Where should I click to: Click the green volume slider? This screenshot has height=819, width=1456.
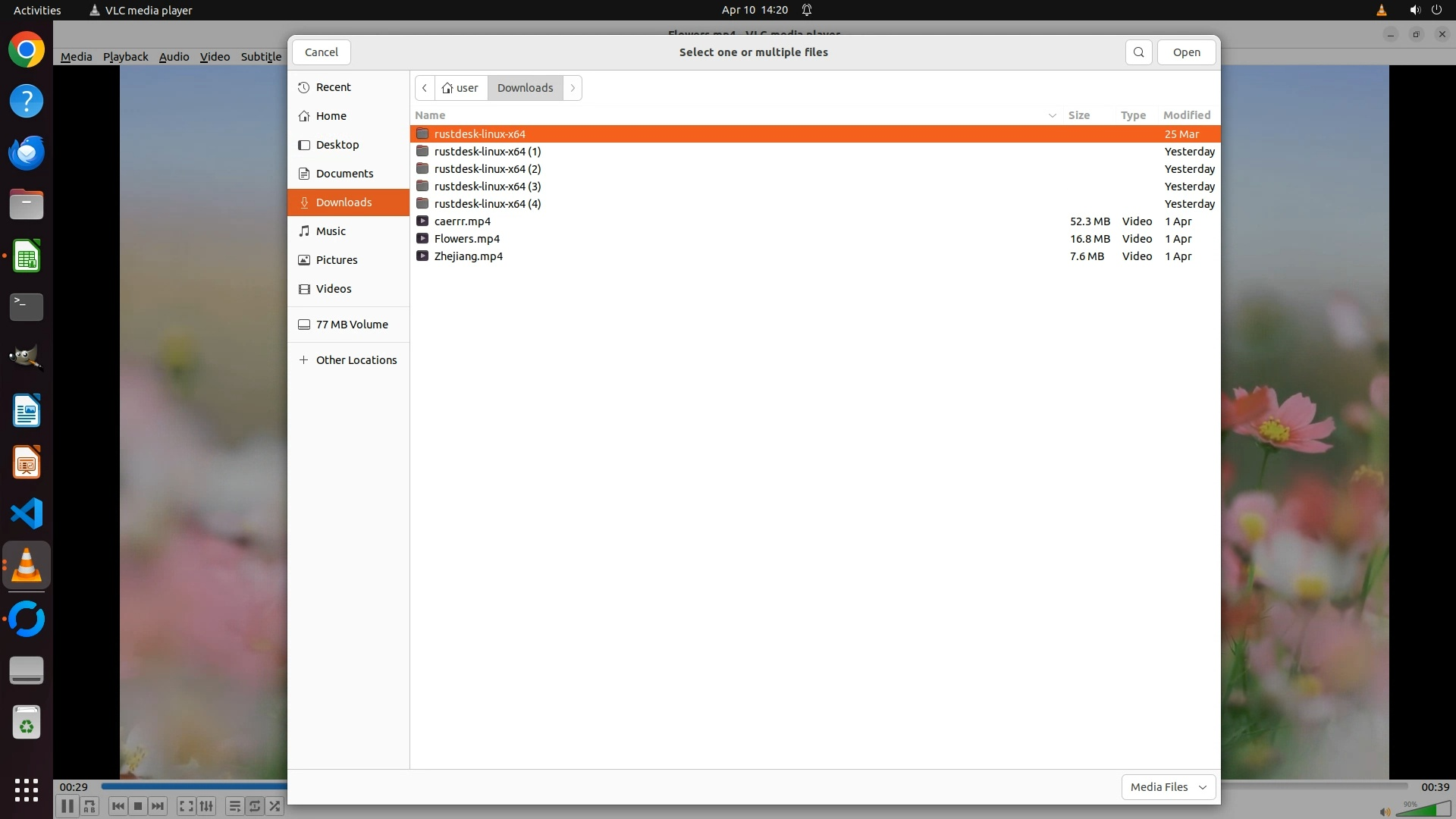tap(1424, 811)
